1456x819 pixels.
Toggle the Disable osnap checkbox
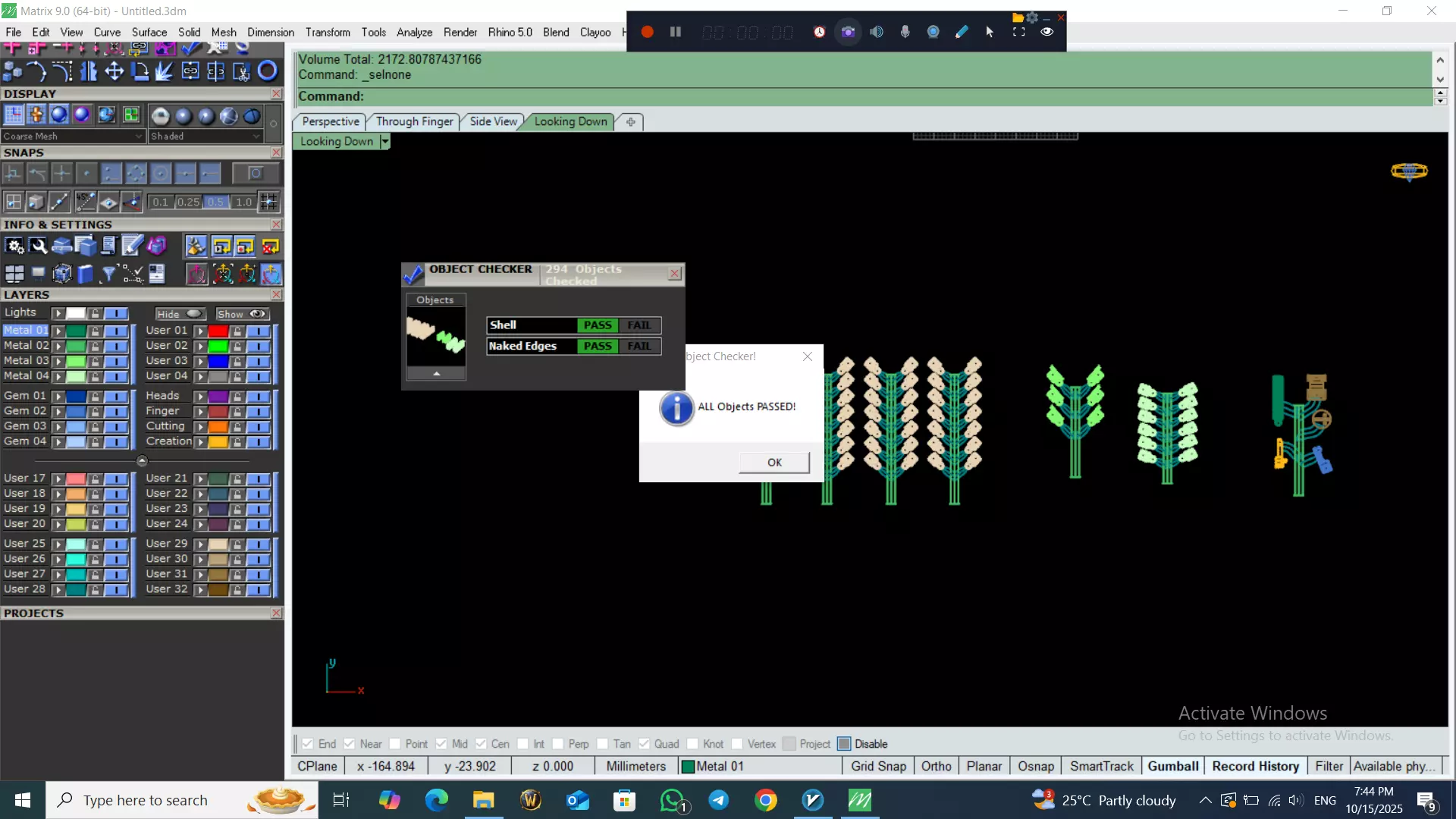click(x=844, y=744)
